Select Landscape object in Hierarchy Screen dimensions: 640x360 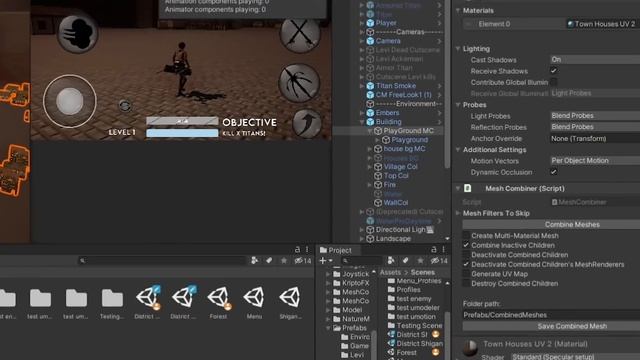point(393,239)
